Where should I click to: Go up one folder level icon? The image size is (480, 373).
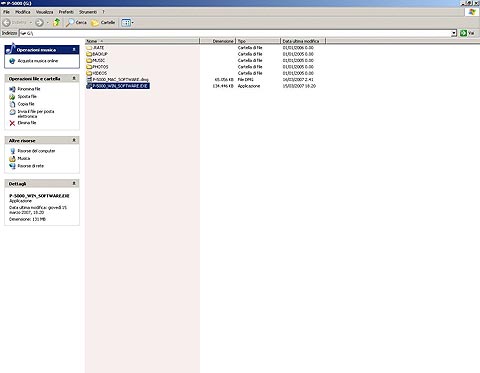(57, 22)
